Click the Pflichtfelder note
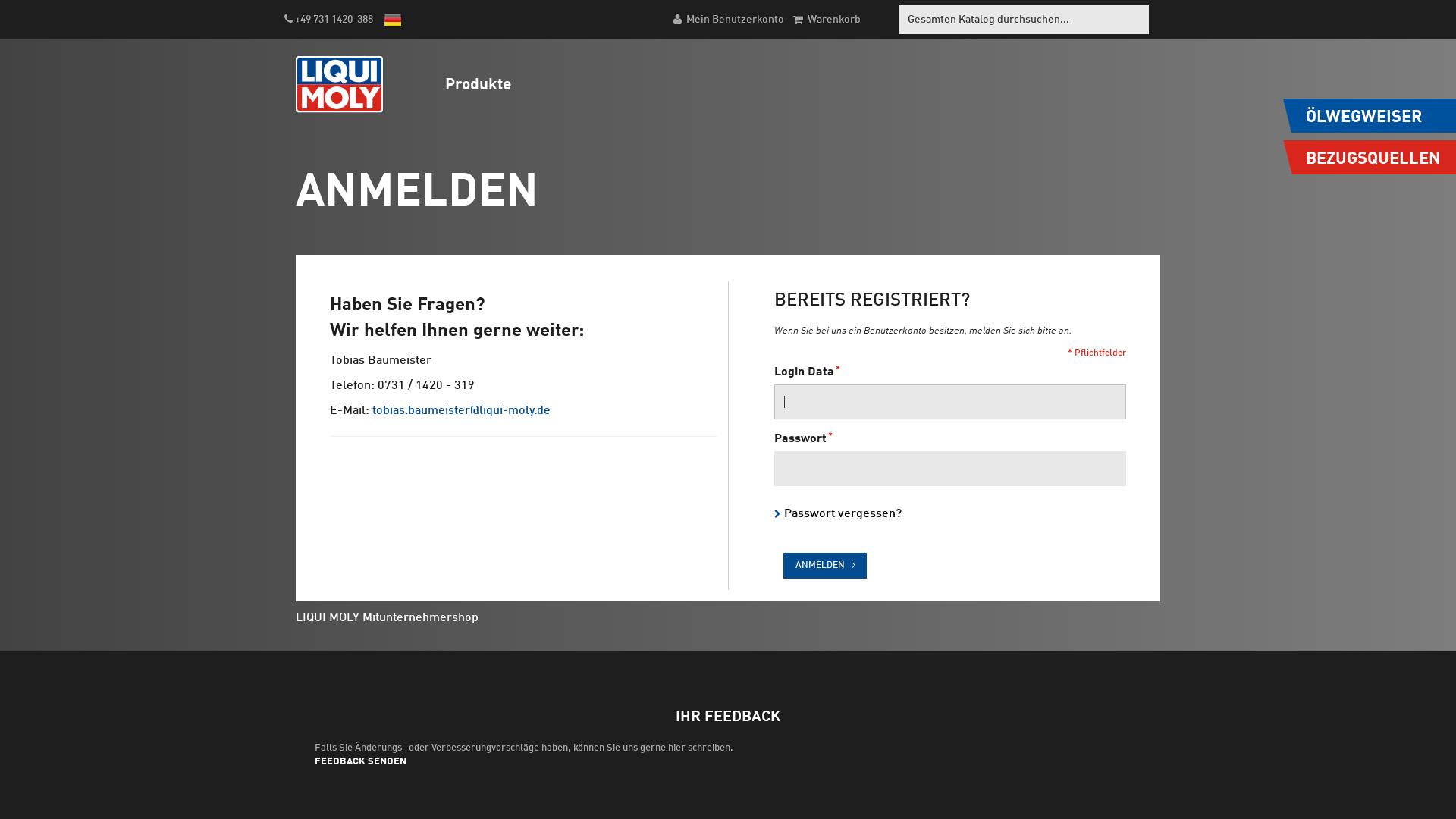The image size is (1456, 819). tap(1097, 353)
